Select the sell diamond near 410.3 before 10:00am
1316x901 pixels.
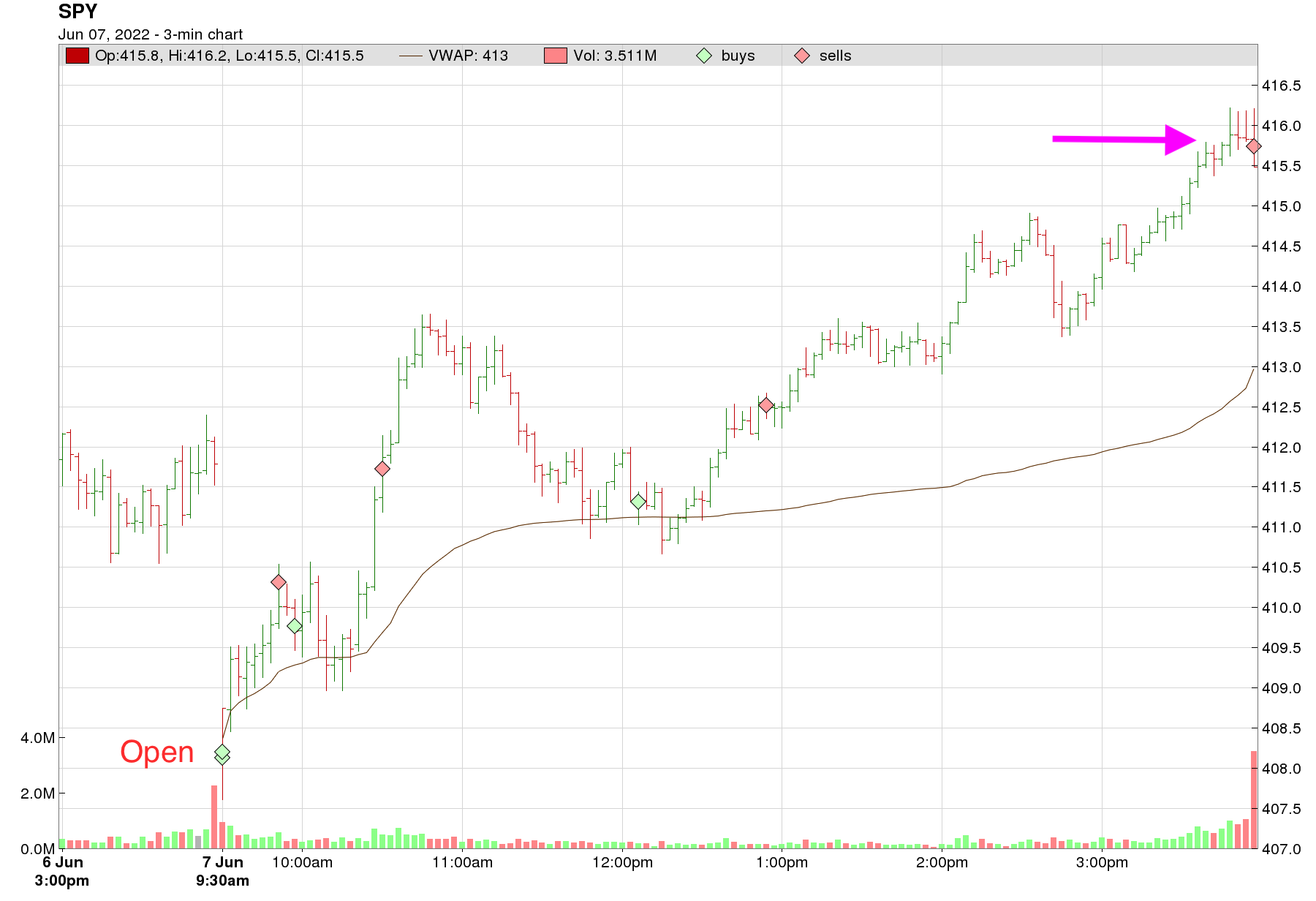click(x=279, y=582)
